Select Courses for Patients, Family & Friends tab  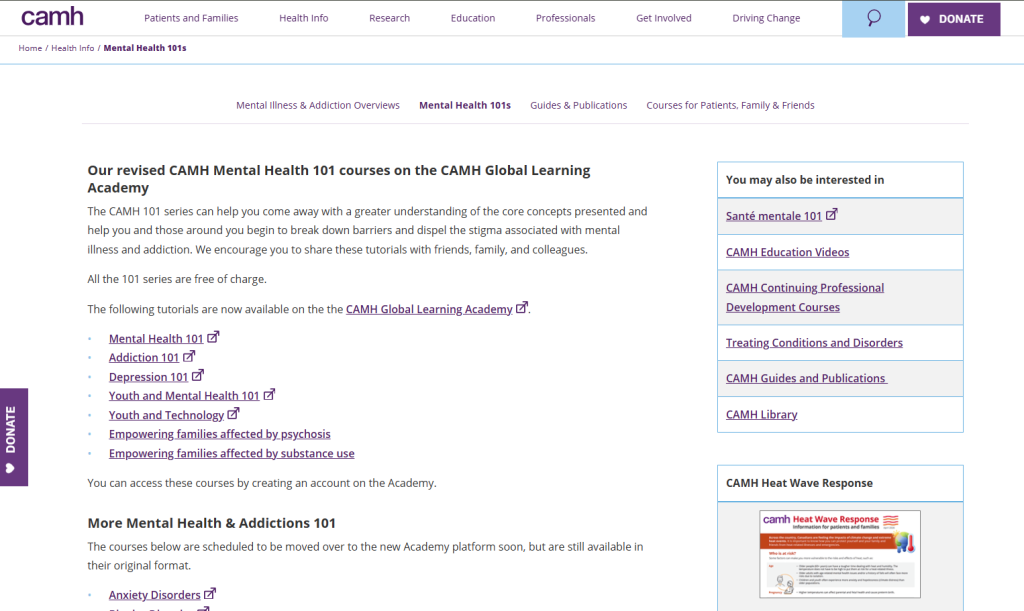[730, 105]
